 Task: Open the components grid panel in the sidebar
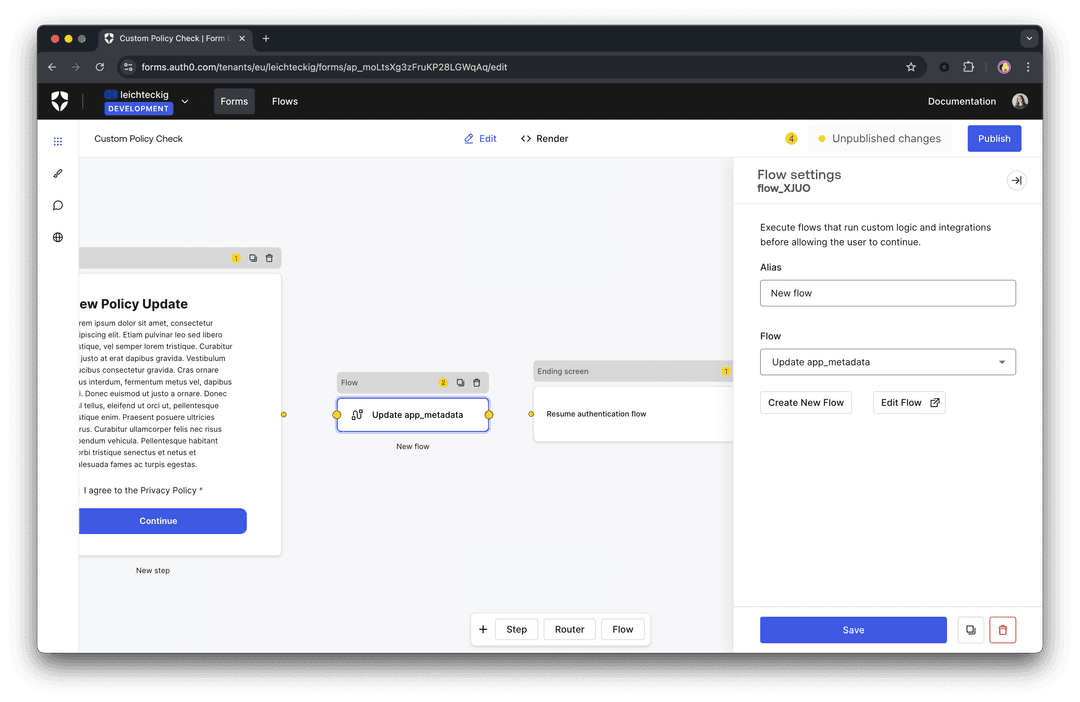[x=57, y=141]
